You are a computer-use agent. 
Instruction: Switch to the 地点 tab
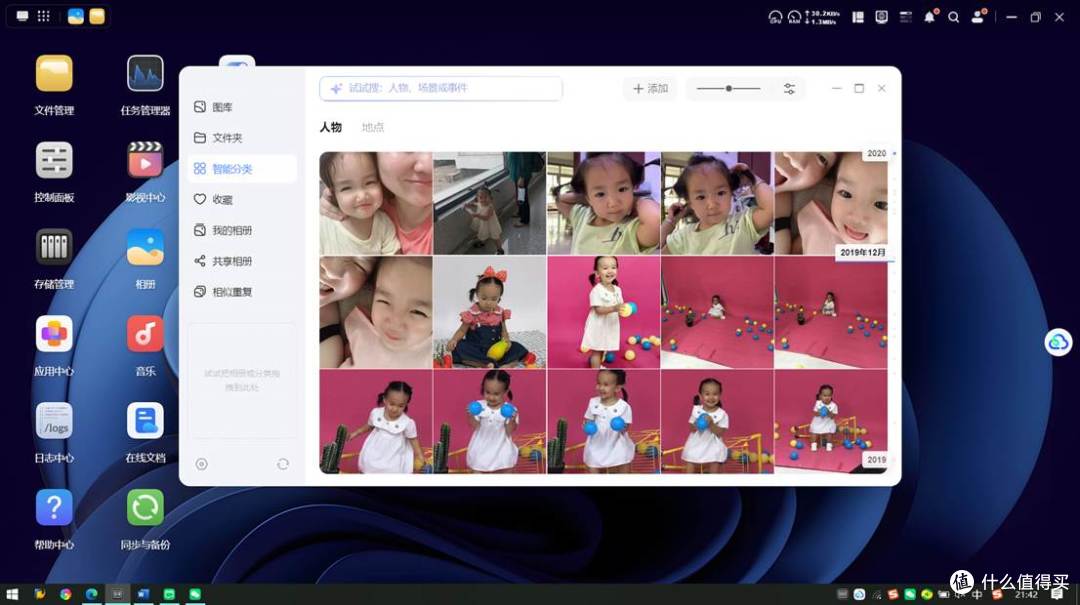click(x=373, y=127)
